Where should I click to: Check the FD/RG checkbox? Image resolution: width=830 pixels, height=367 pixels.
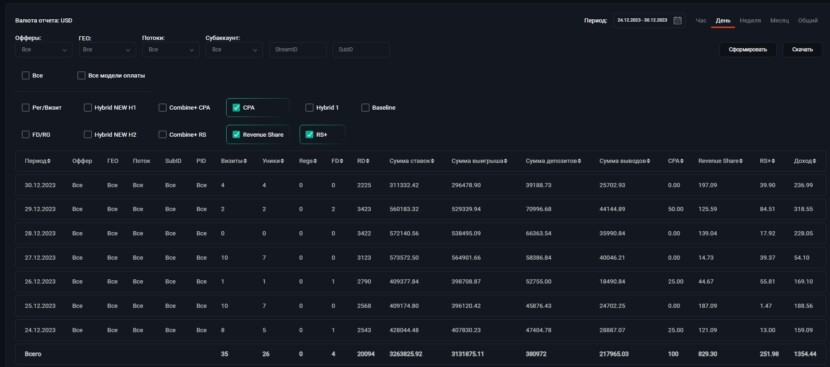point(25,135)
